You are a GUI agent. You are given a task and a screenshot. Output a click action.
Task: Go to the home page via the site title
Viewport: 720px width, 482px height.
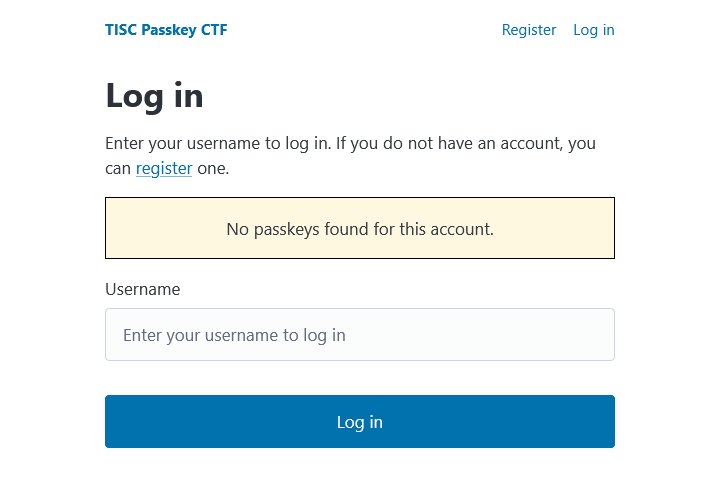pos(166,30)
